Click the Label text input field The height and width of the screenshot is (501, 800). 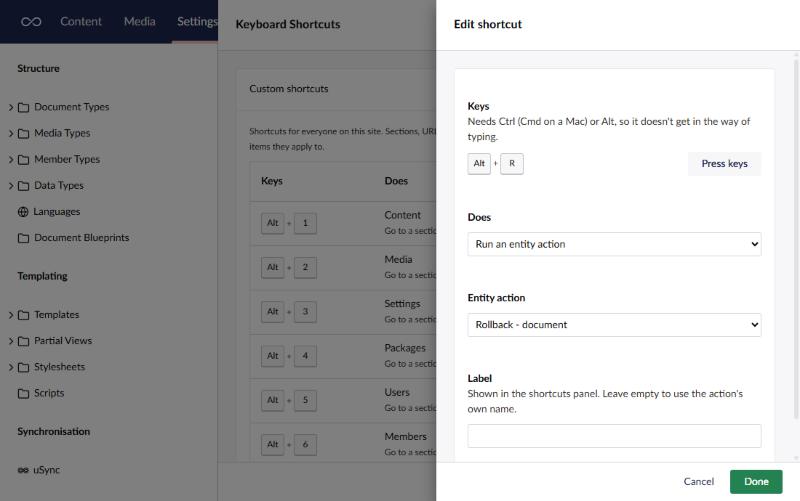(614, 436)
